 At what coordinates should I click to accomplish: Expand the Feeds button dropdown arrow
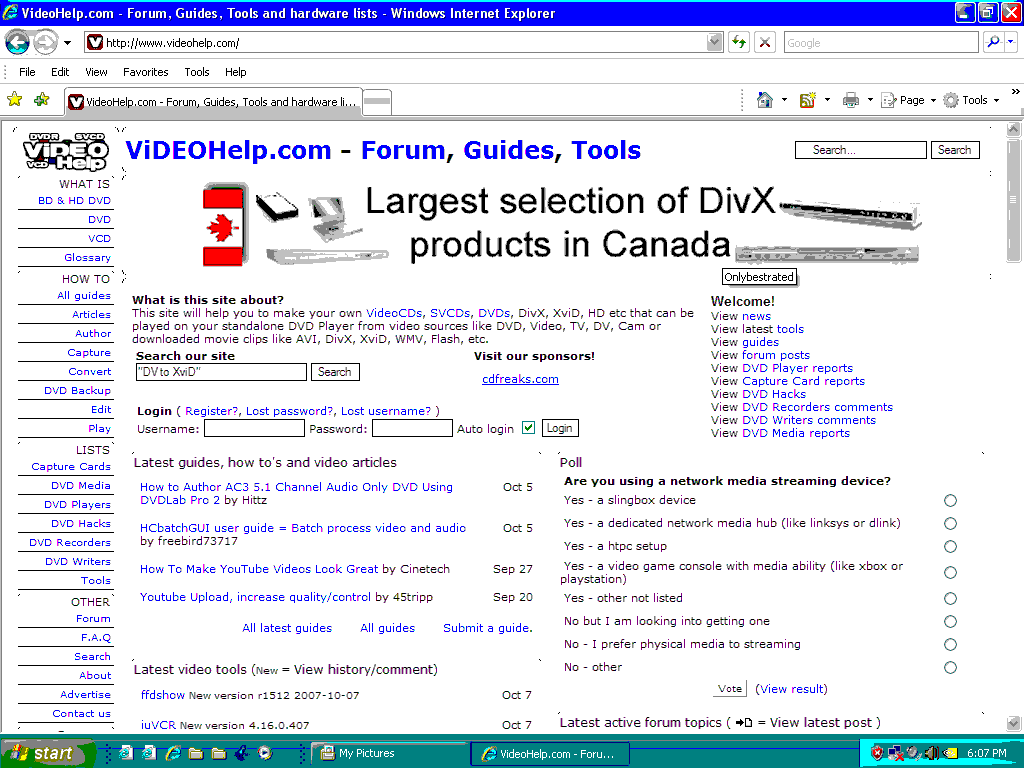[827, 100]
